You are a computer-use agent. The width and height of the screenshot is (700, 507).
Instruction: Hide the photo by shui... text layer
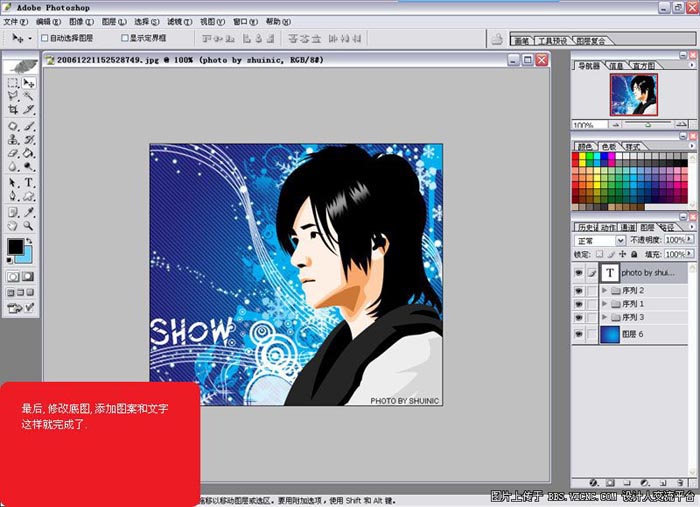click(x=579, y=273)
